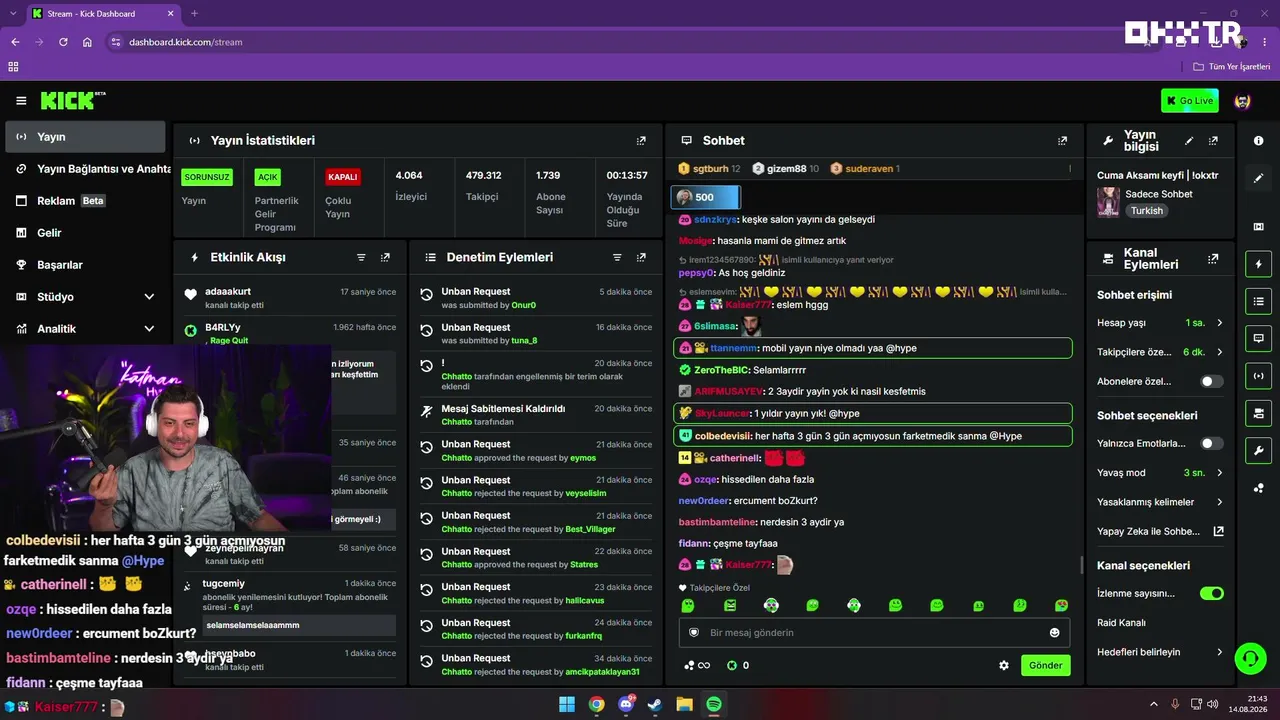Open the Hesap yaşı setting arrow
The image size is (1280, 720).
click(x=1220, y=323)
